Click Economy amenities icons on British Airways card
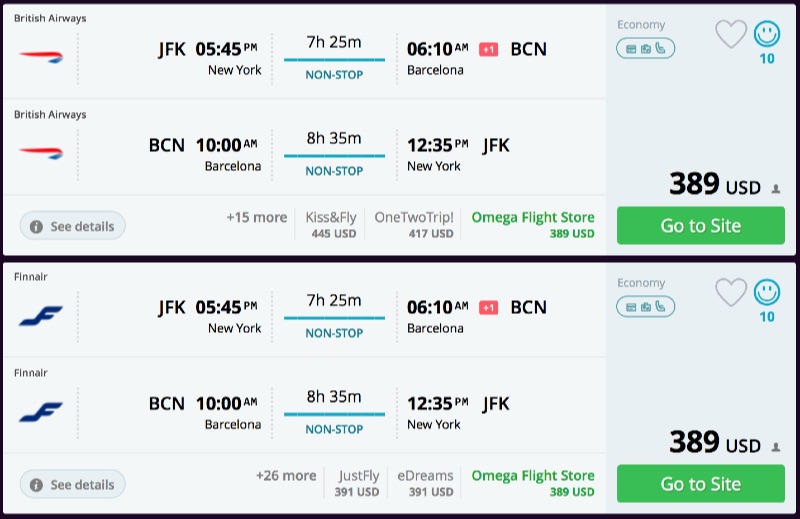800x519 pixels. [645, 48]
